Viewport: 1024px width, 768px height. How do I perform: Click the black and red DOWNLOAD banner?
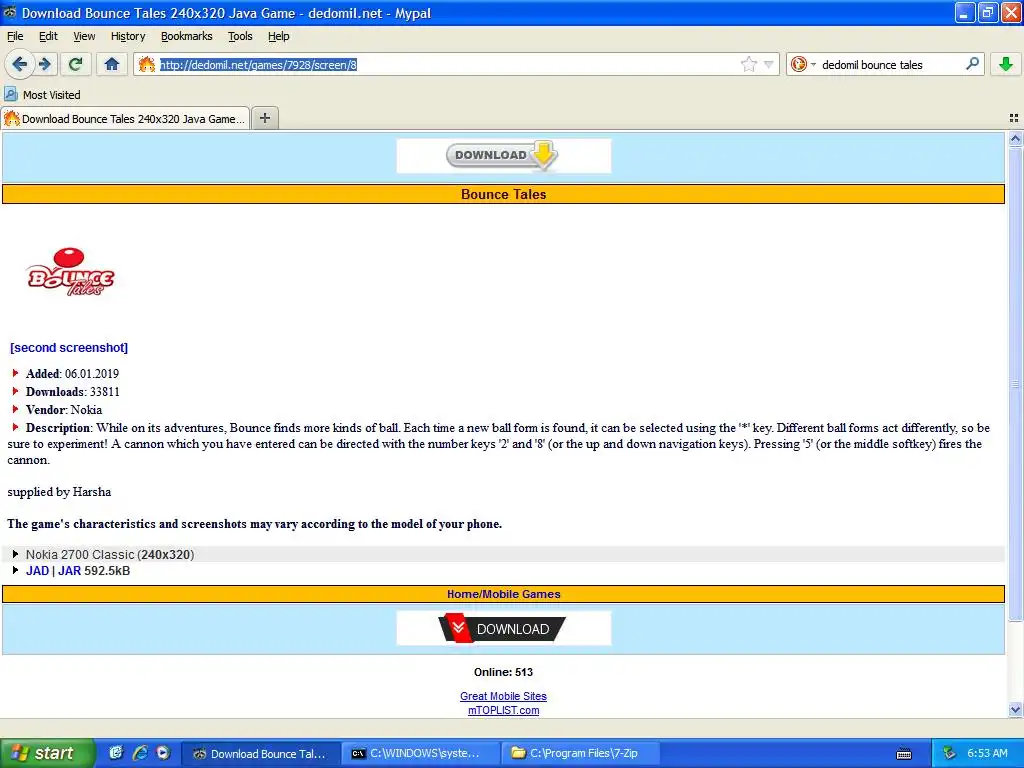pyautogui.click(x=504, y=628)
